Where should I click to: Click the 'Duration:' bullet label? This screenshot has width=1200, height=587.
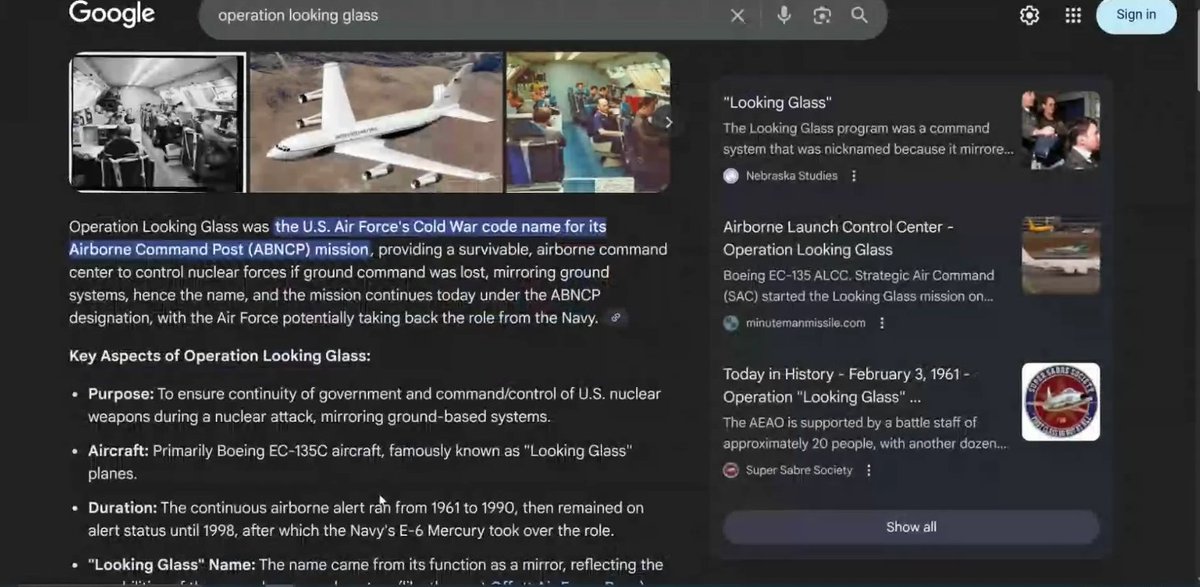pos(122,507)
